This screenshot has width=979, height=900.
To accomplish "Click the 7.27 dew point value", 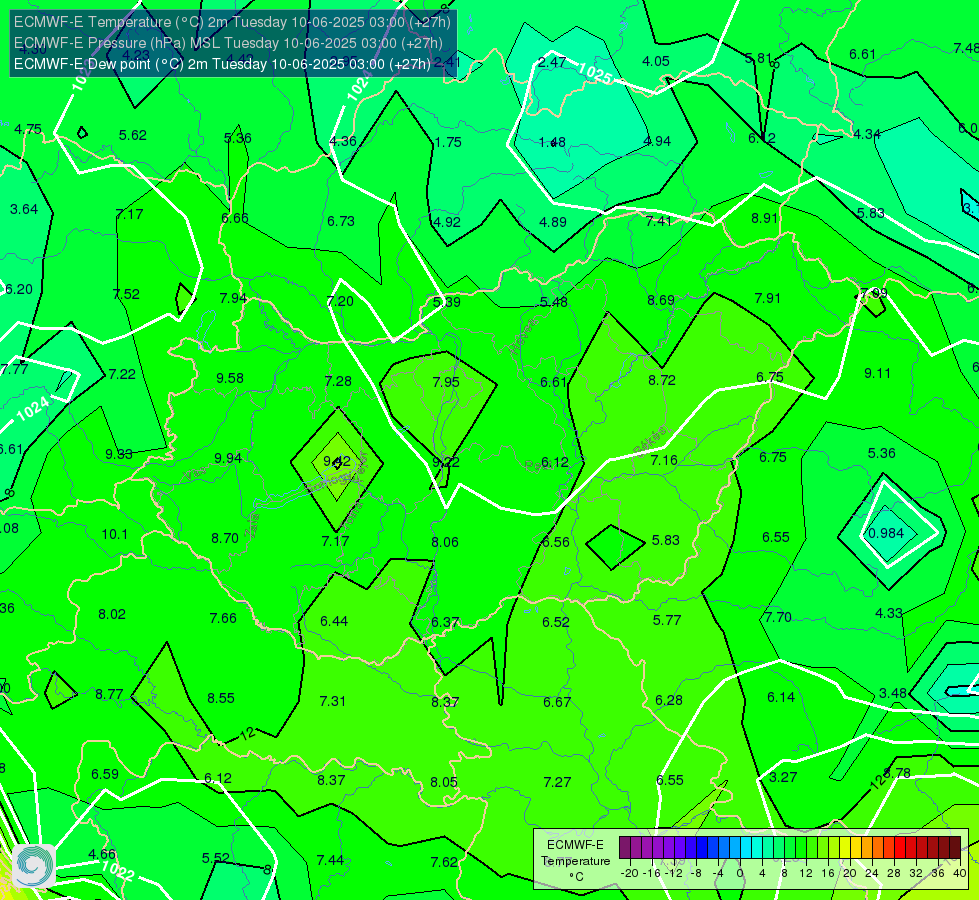I will pyautogui.click(x=557, y=783).
